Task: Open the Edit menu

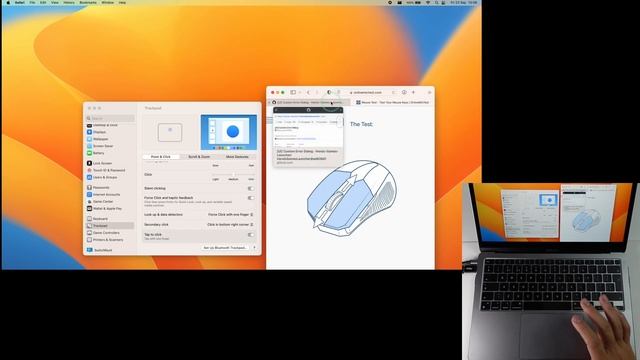Action: [43, 2]
